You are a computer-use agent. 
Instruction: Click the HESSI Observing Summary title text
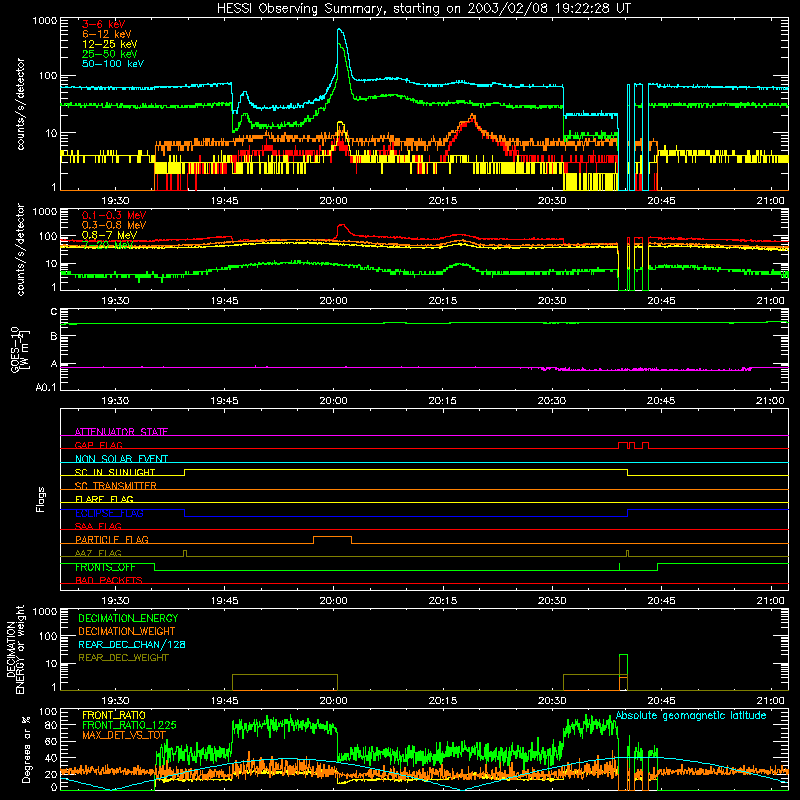[x=423, y=9]
